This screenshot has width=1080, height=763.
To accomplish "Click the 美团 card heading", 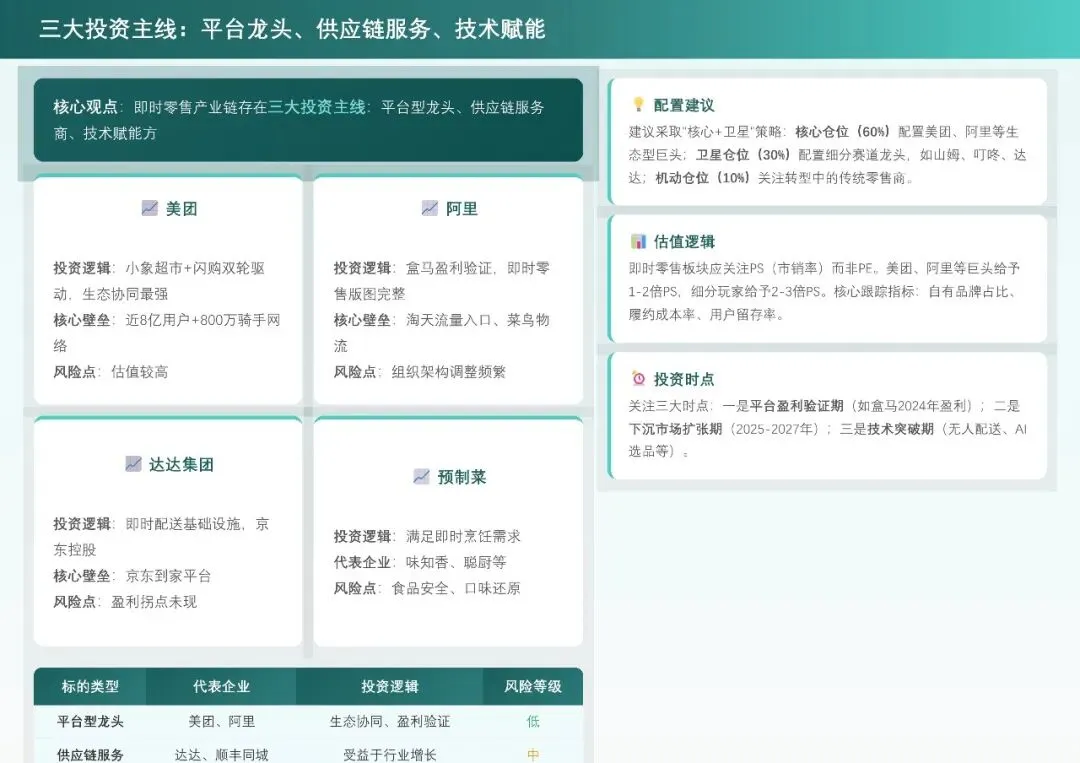I will coord(182,209).
